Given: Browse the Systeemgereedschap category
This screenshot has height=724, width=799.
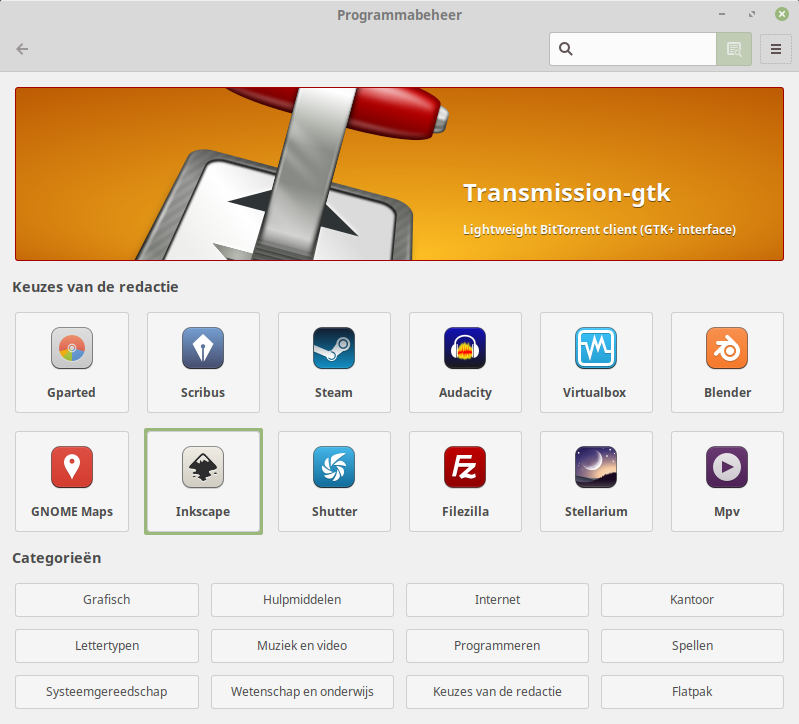Looking at the screenshot, I should (x=107, y=691).
